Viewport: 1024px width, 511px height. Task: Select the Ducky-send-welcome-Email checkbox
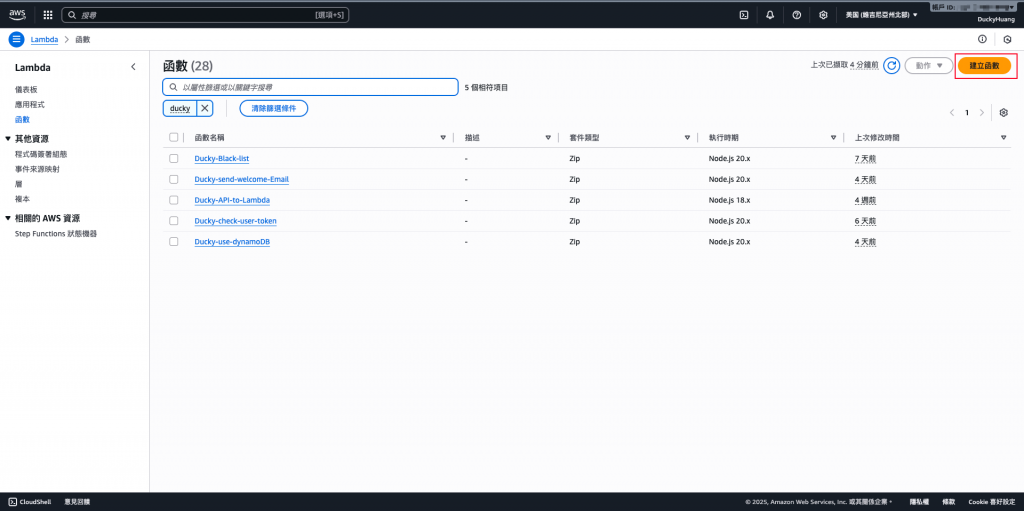173,179
